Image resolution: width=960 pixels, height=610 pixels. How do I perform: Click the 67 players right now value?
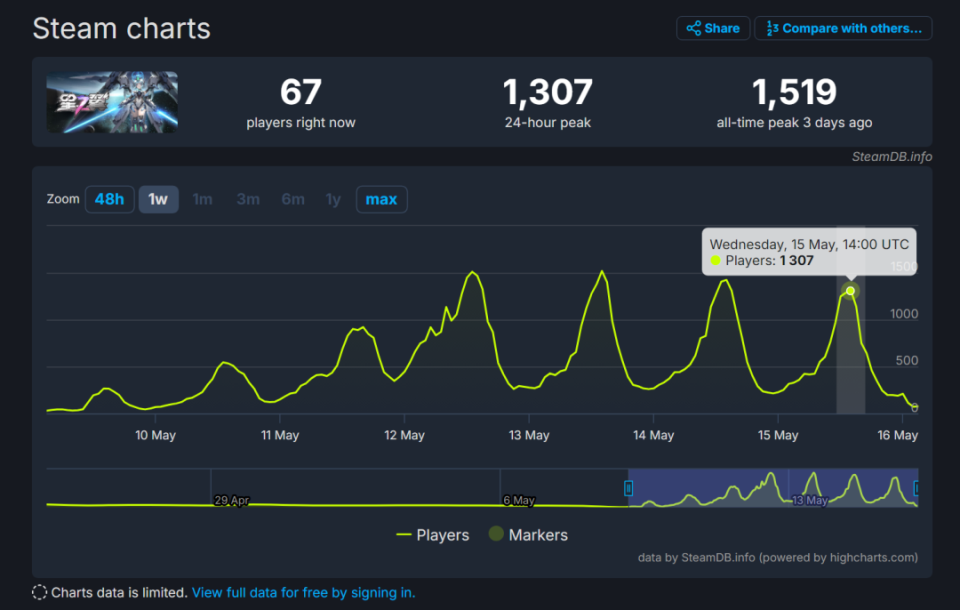pyautogui.click(x=301, y=92)
